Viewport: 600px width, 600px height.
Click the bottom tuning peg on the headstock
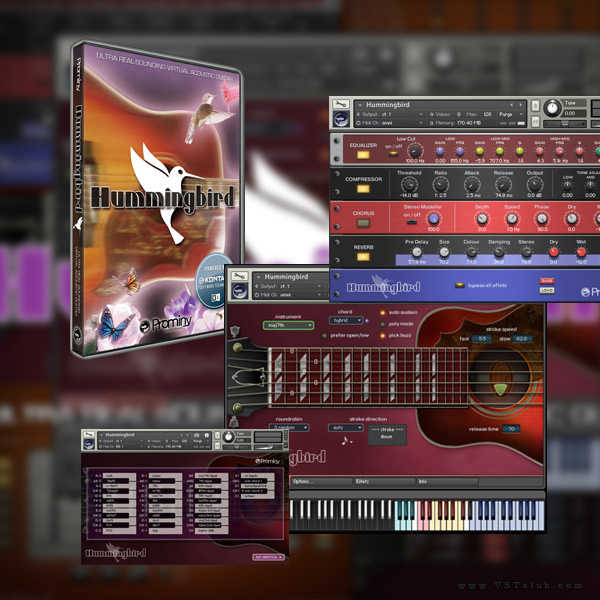238,408
